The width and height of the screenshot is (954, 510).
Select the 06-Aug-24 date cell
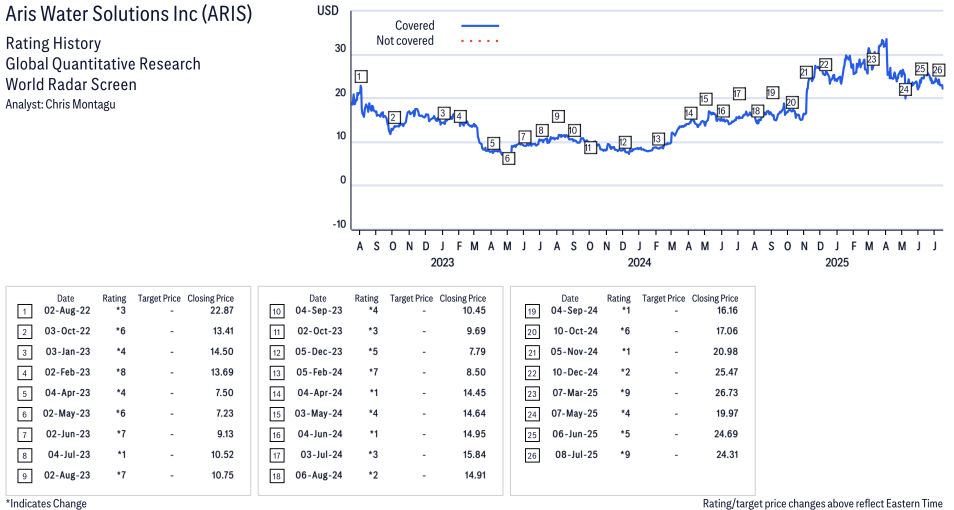[x=319, y=475]
